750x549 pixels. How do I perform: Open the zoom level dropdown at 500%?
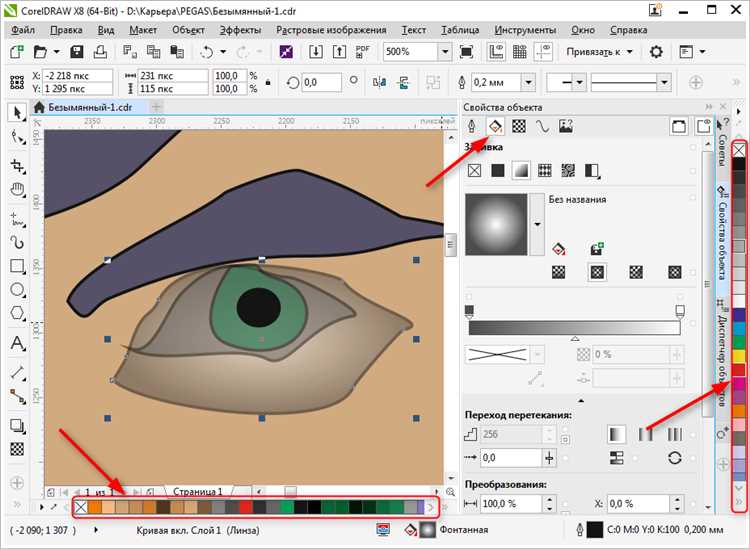[445, 51]
